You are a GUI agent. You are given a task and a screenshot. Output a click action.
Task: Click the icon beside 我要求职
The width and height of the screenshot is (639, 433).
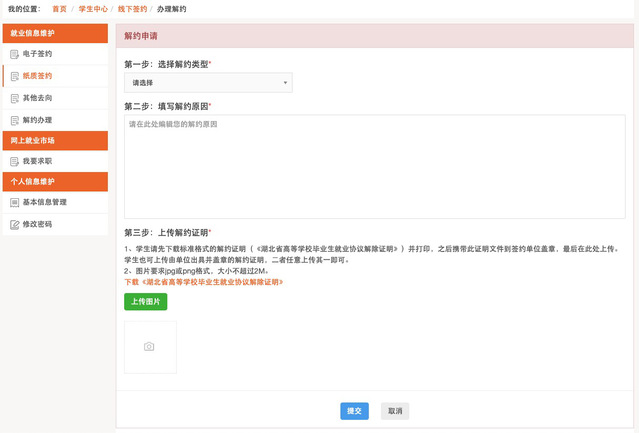click(13, 161)
